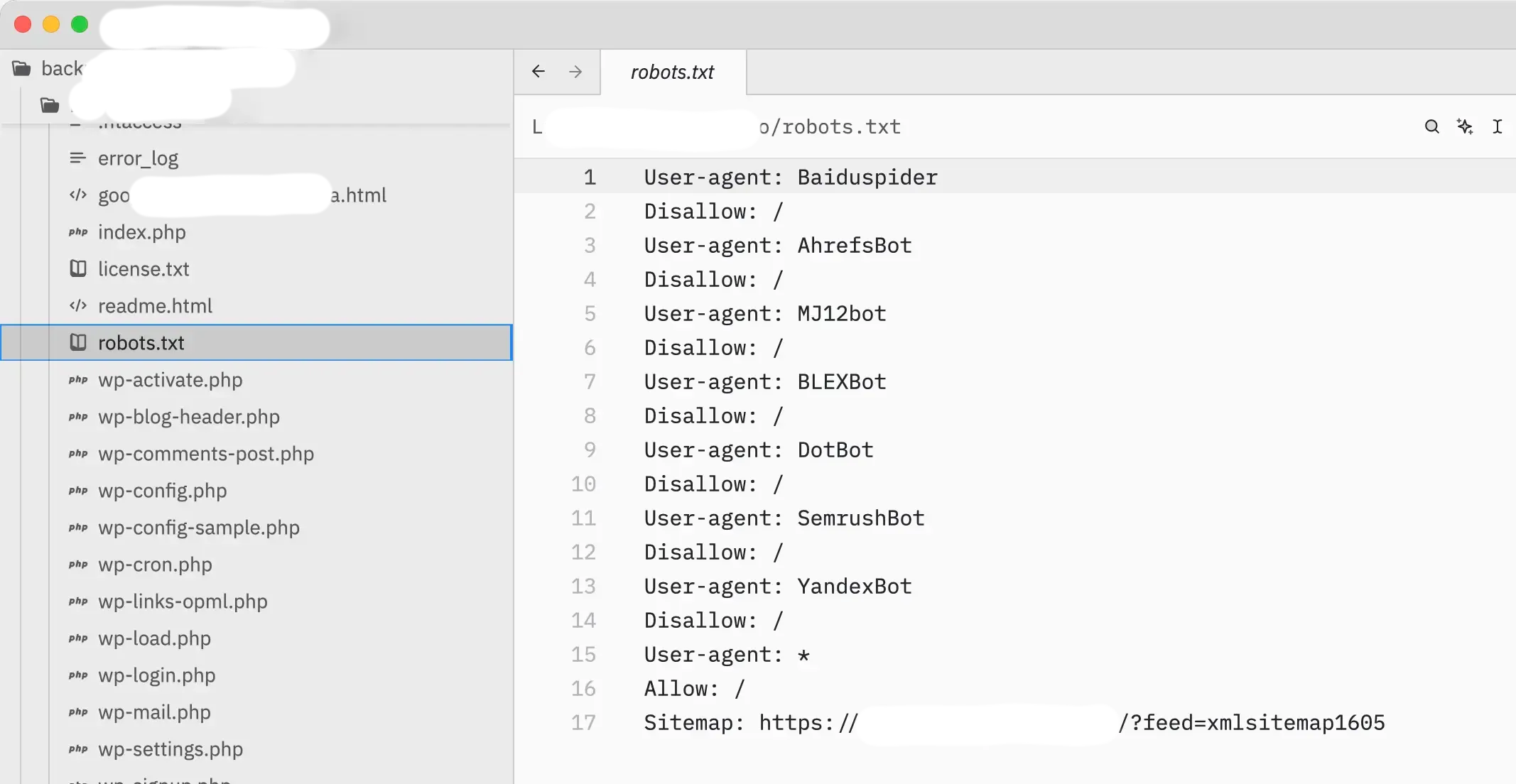Click the 'User-agent: MJ12bot' line
The image size is (1516, 784).
click(x=765, y=314)
